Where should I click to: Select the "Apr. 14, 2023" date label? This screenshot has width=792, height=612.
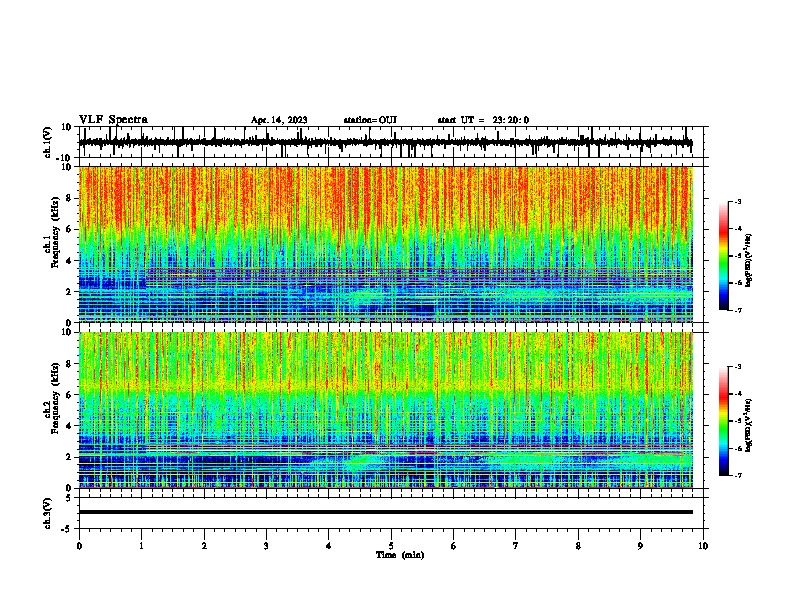(279, 120)
